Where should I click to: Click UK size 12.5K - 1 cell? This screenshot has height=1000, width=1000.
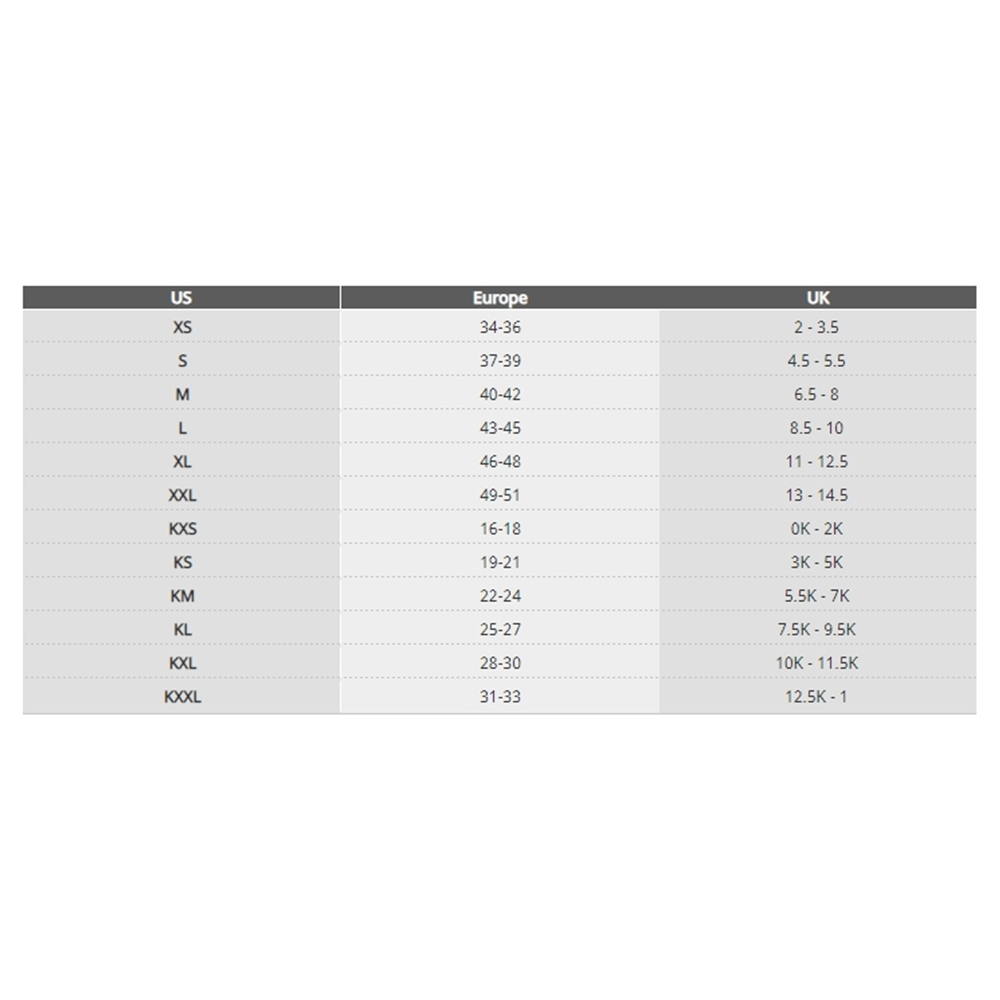point(818,697)
